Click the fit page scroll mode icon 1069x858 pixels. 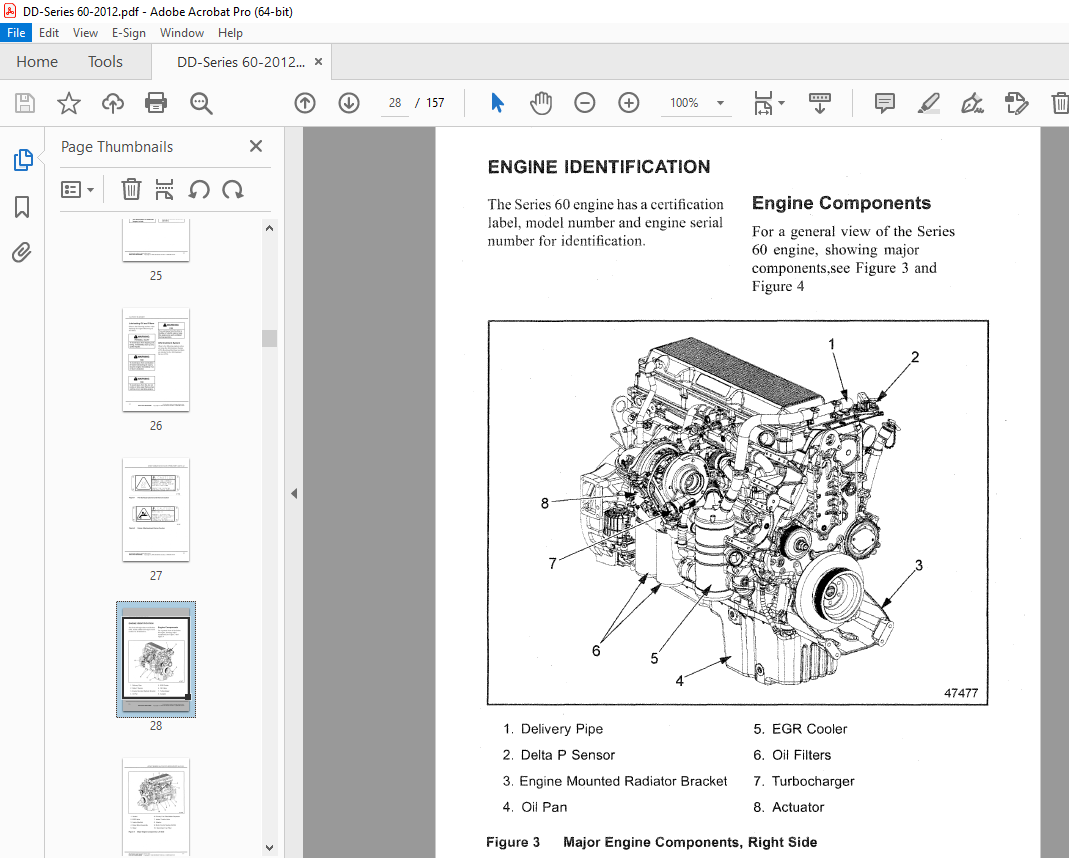point(763,103)
